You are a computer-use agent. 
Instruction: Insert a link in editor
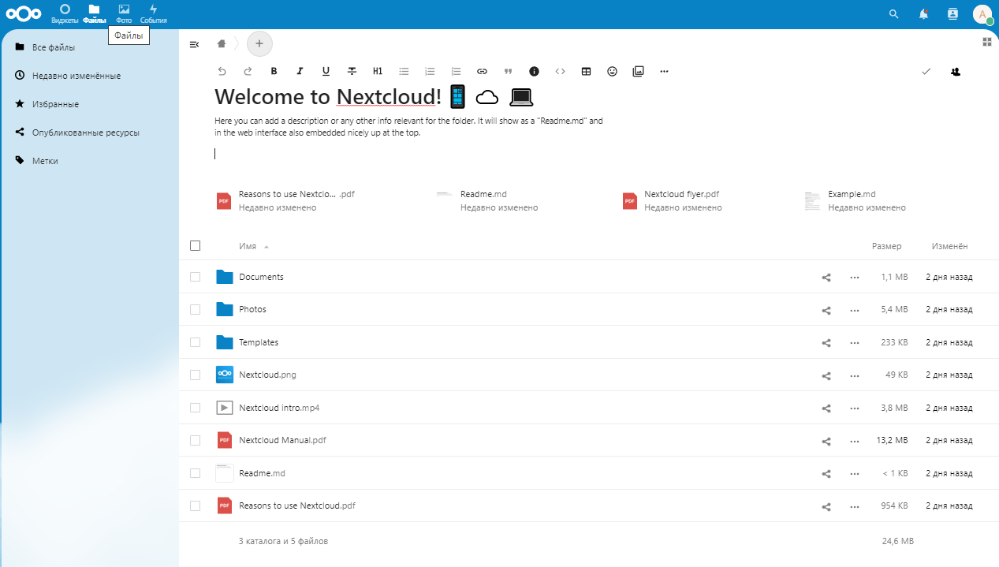pos(482,71)
